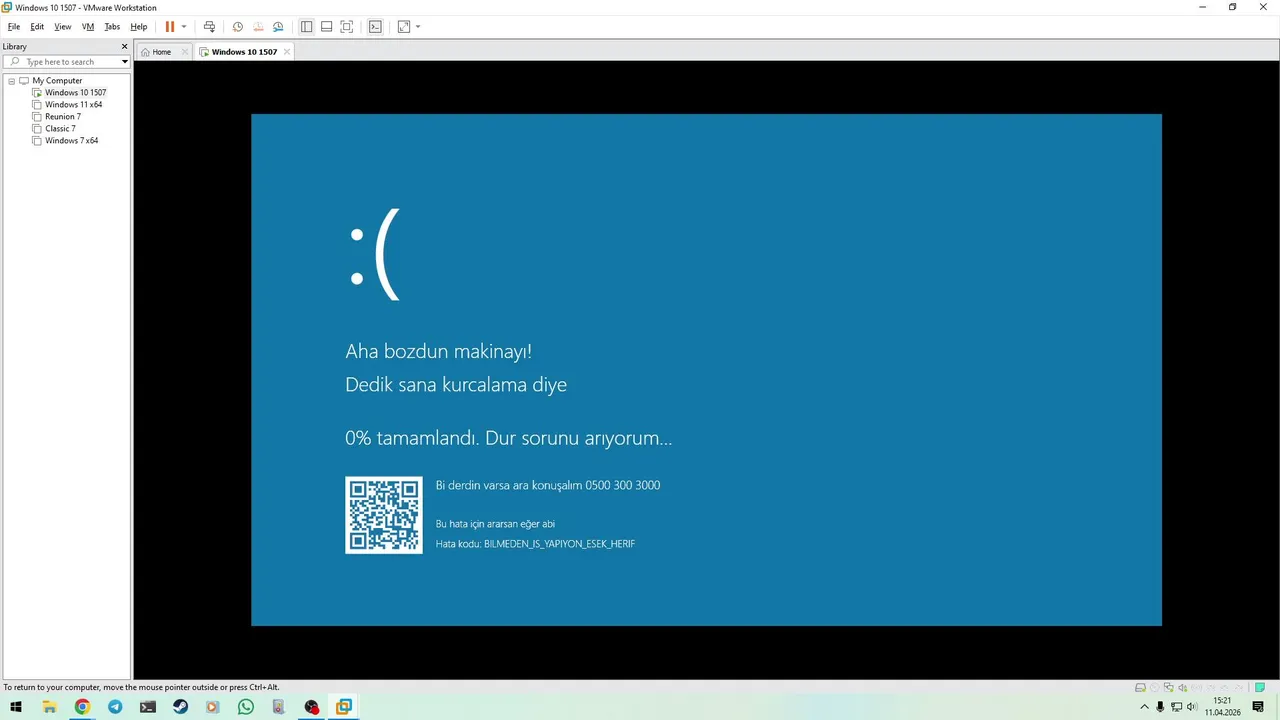The image size is (1280, 720).
Task: Open the stretch options dropdown arrow
Action: 418,27
